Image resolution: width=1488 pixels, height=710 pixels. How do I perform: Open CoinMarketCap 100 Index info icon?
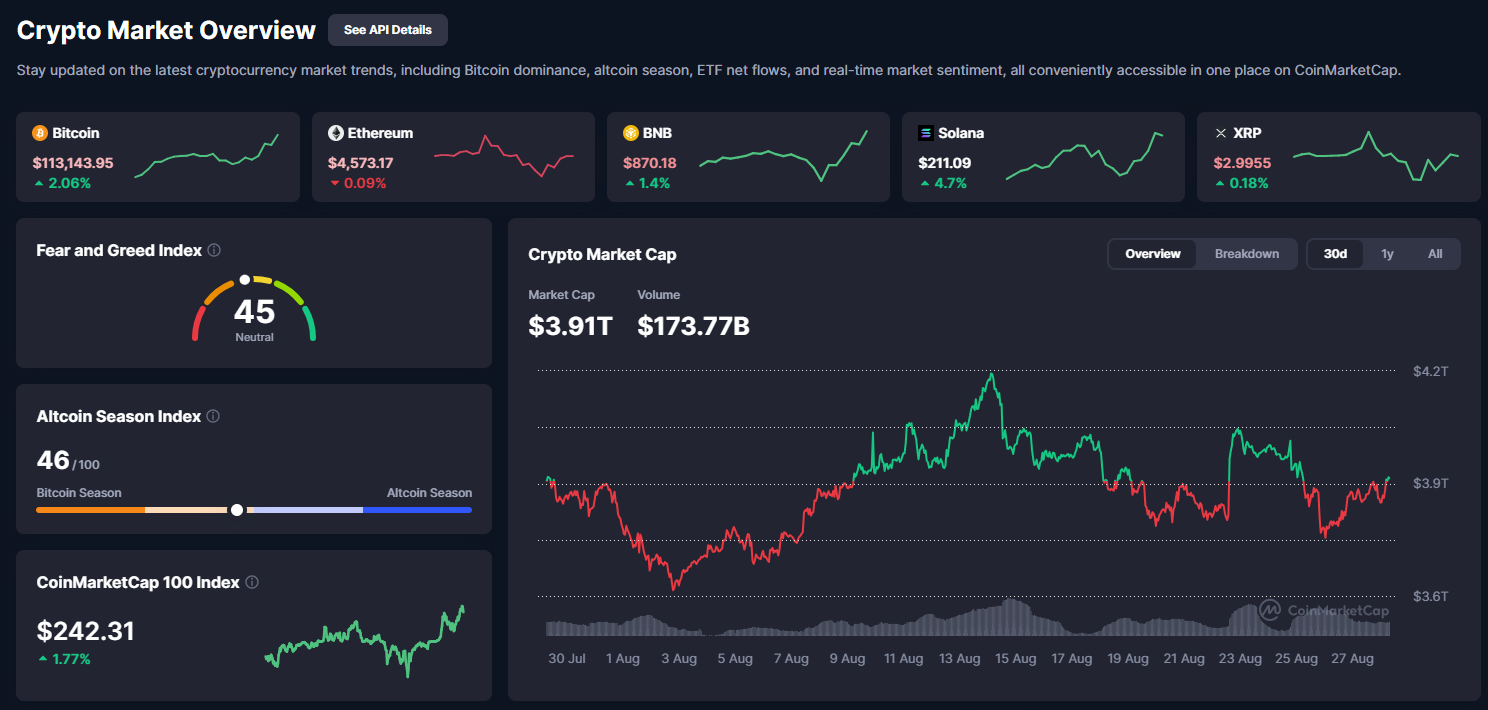coord(252,583)
